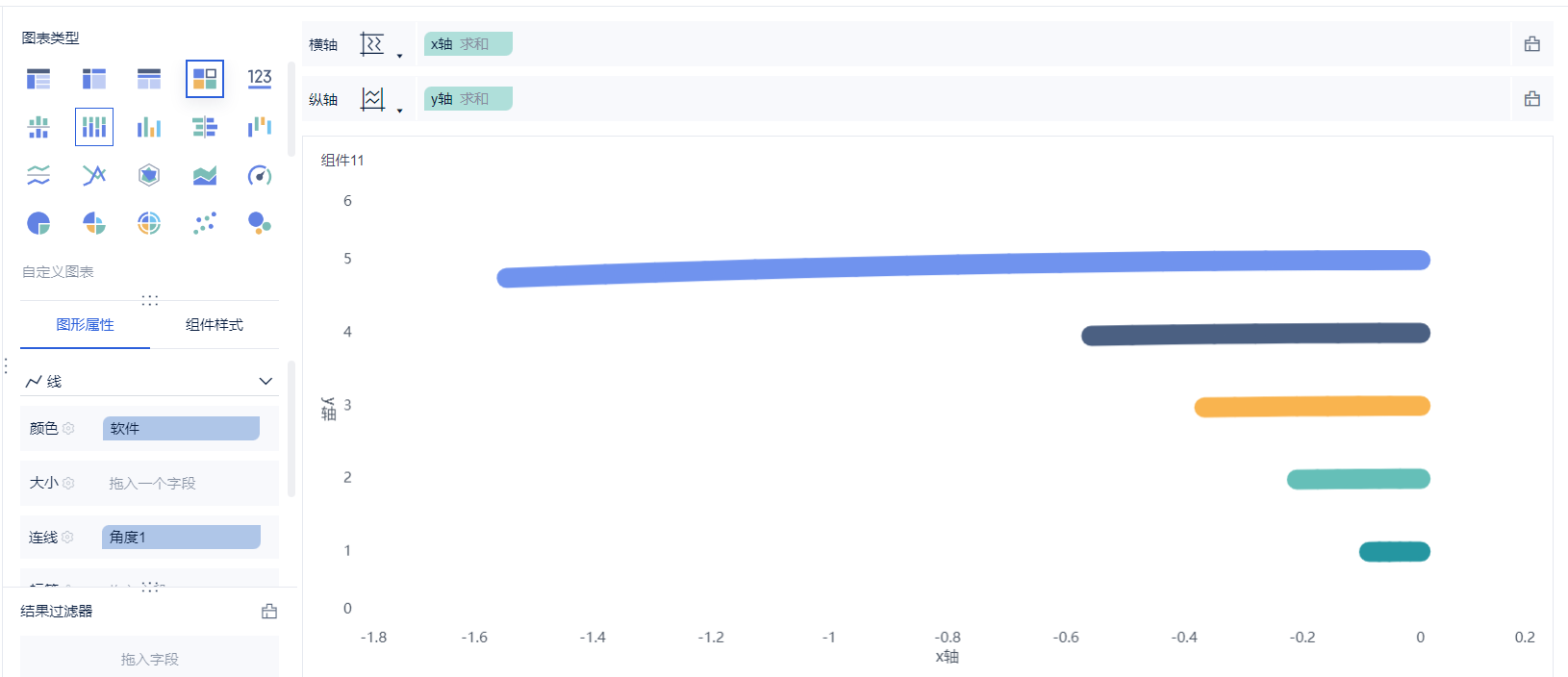Switch to the 图形属性 tab
1568x677 pixels.
(x=85, y=325)
